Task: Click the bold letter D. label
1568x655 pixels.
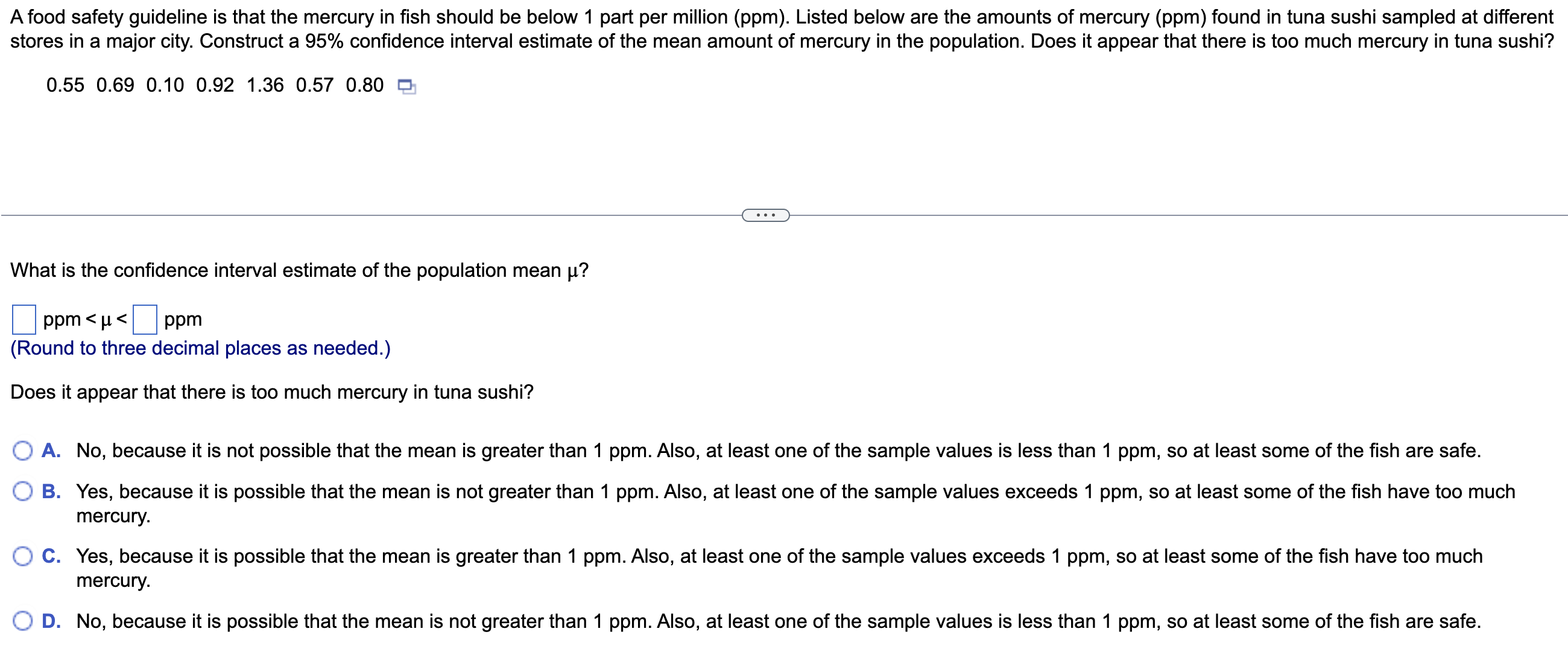Action: click(51, 621)
